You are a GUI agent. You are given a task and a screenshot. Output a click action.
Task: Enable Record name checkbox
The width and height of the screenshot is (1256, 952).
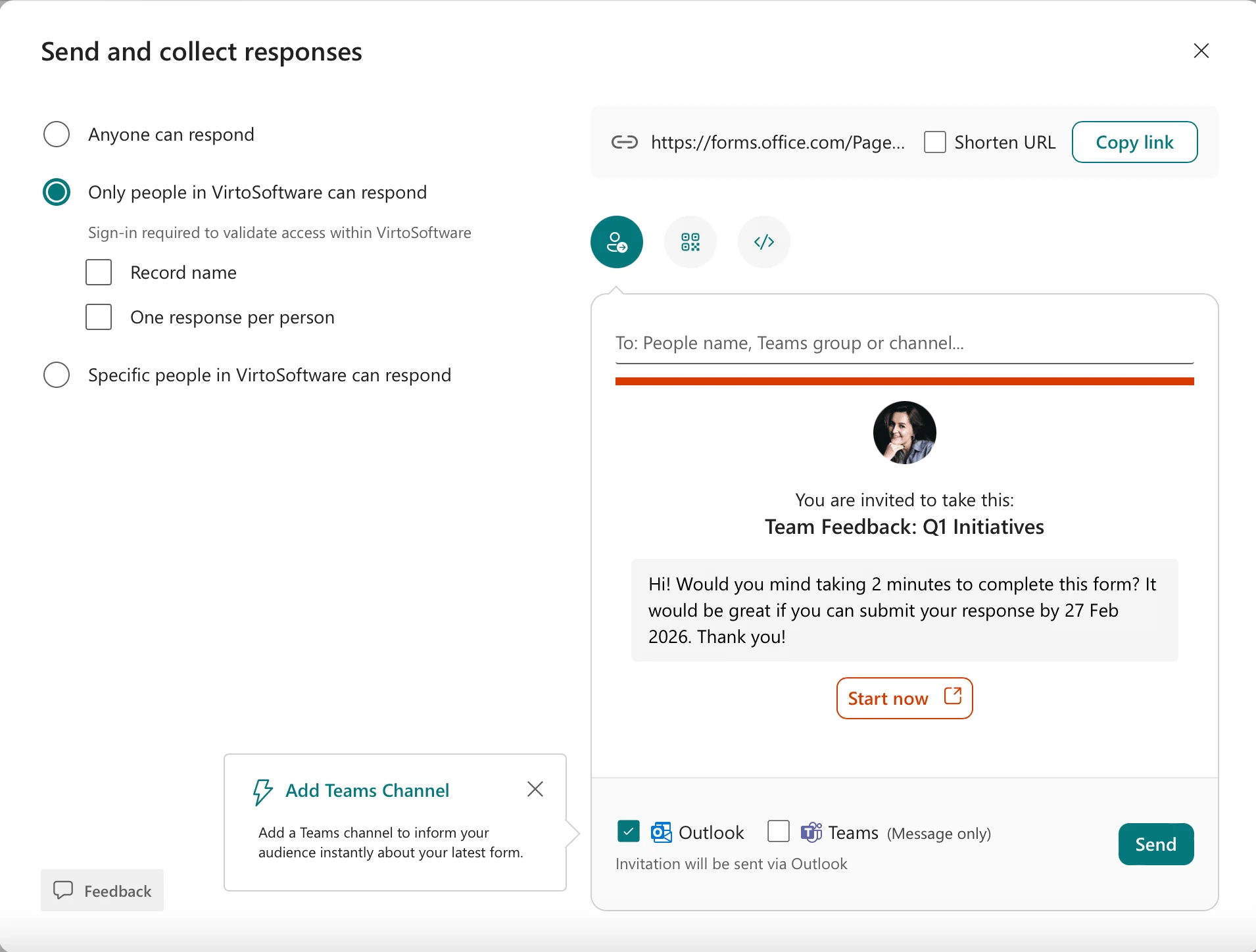99,272
